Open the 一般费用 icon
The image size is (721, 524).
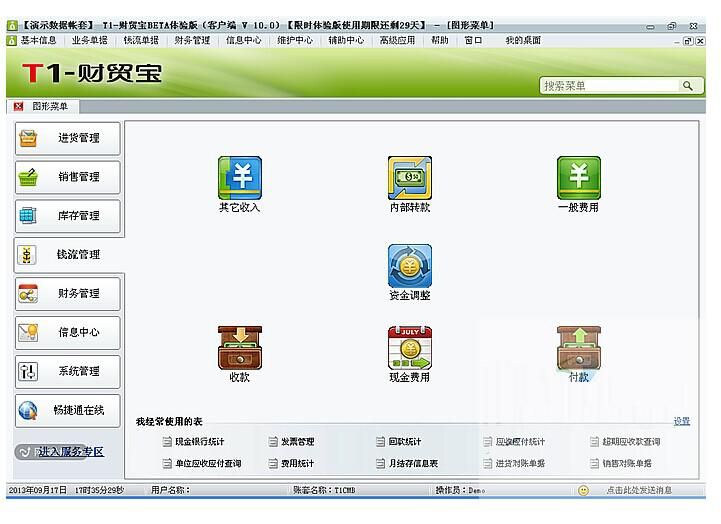[x=578, y=178]
